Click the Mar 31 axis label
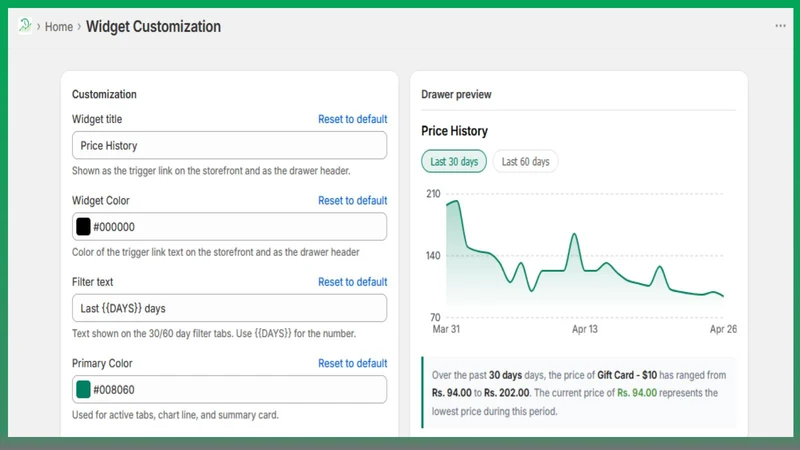This screenshot has height=450, width=800. tap(446, 329)
